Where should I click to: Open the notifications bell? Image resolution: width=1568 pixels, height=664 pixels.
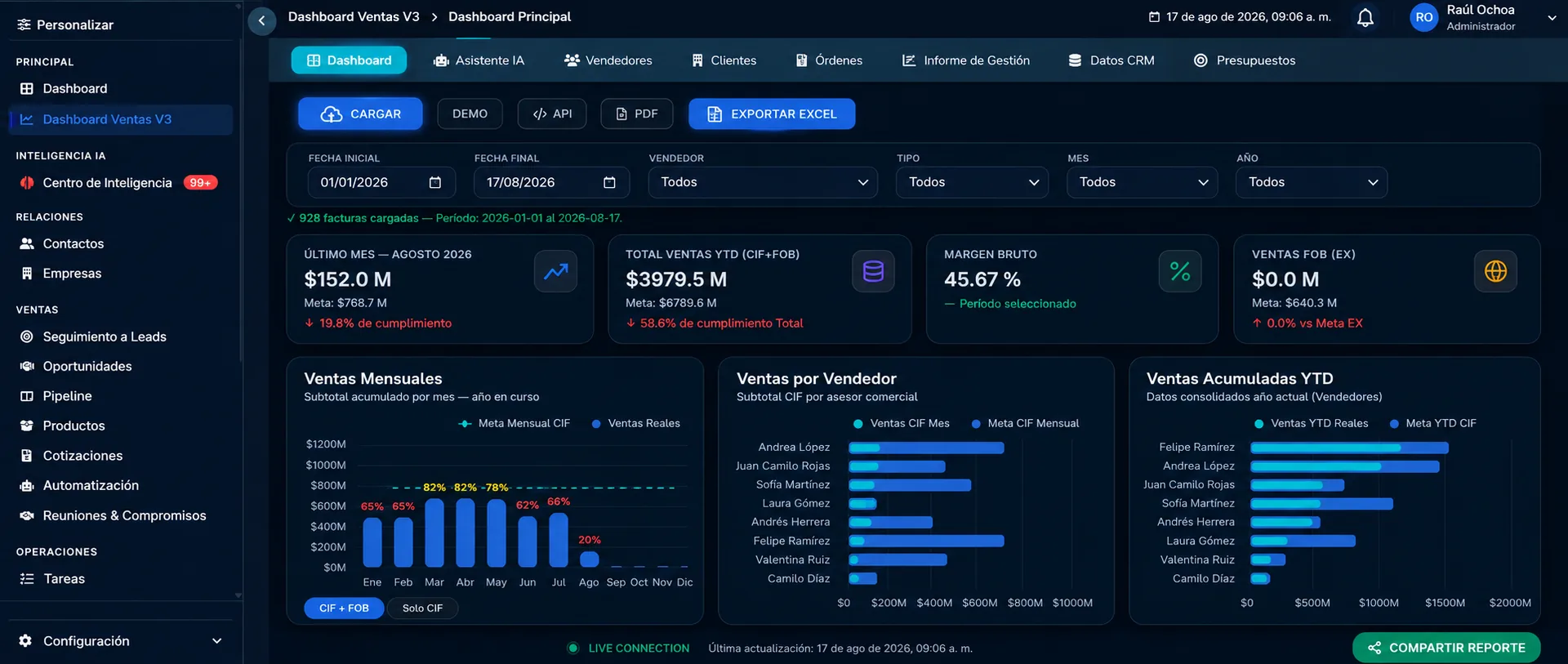pyautogui.click(x=1365, y=17)
